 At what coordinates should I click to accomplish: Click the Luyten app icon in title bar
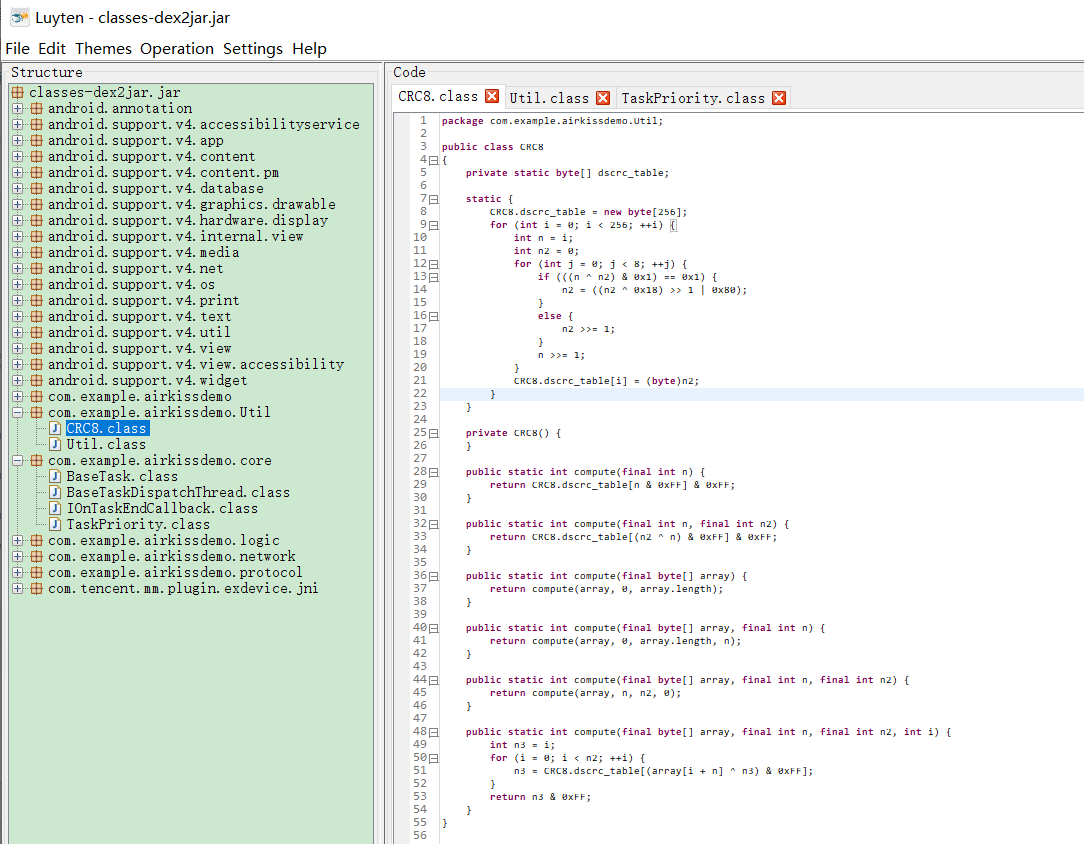19,17
